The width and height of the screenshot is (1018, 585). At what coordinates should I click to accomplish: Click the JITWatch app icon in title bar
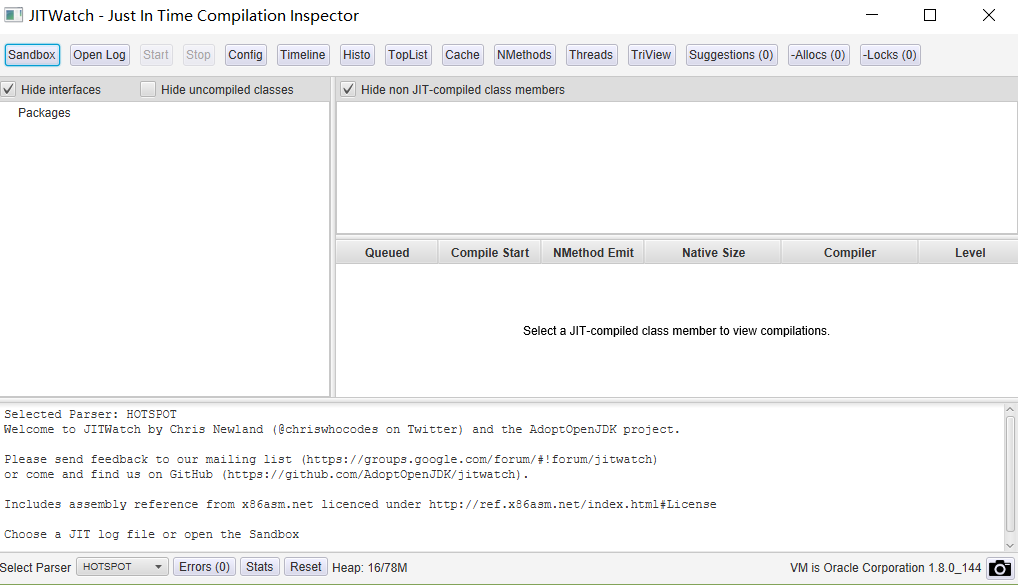14,15
